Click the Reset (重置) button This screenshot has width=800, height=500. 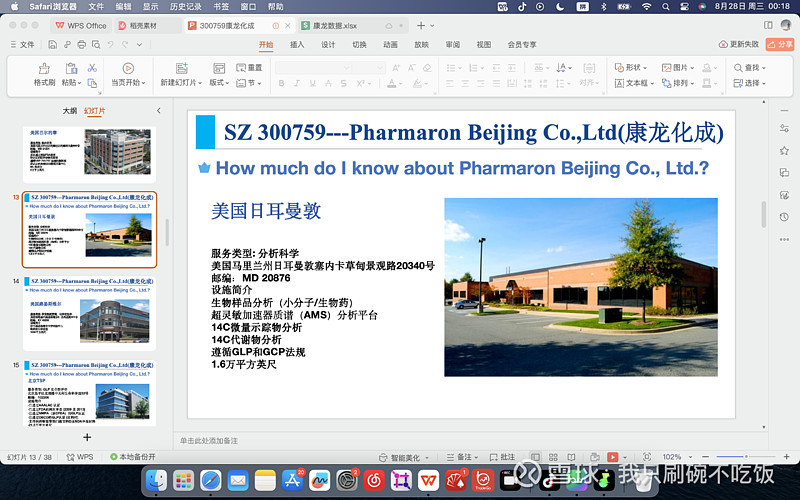pyautogui.click(x=249, y=68)
